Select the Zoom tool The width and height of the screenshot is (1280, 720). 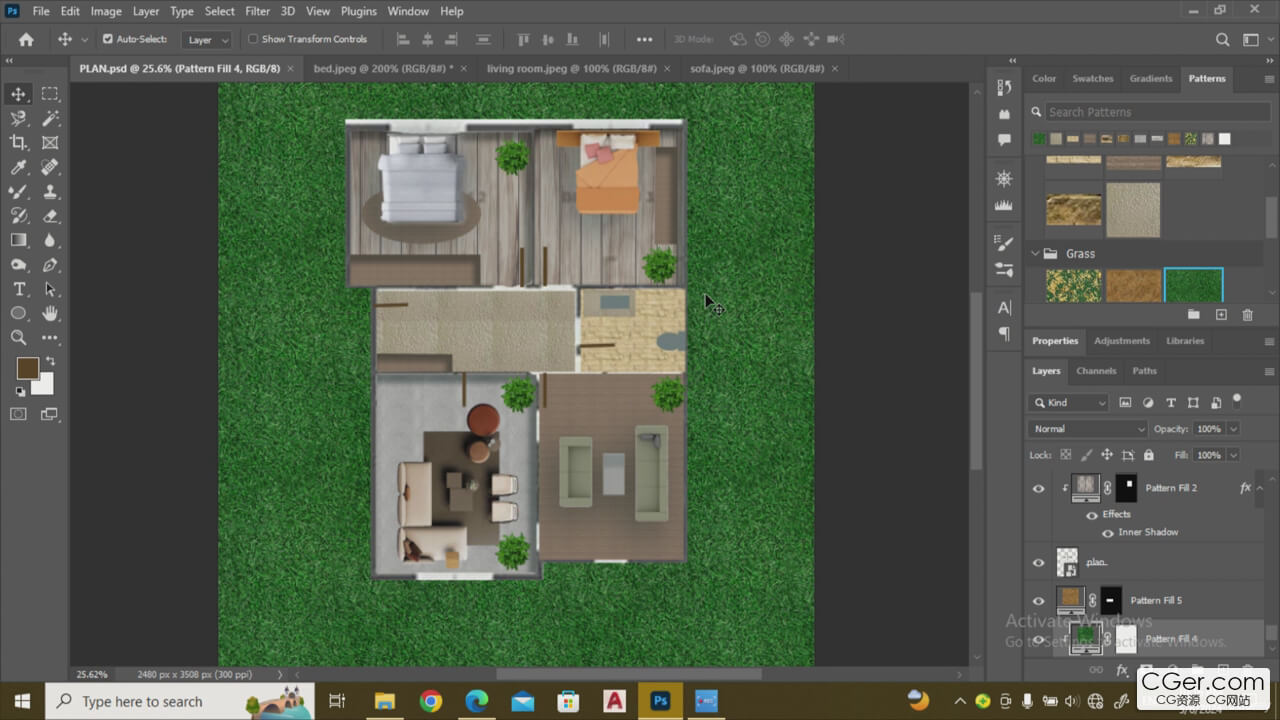point(18,338)
